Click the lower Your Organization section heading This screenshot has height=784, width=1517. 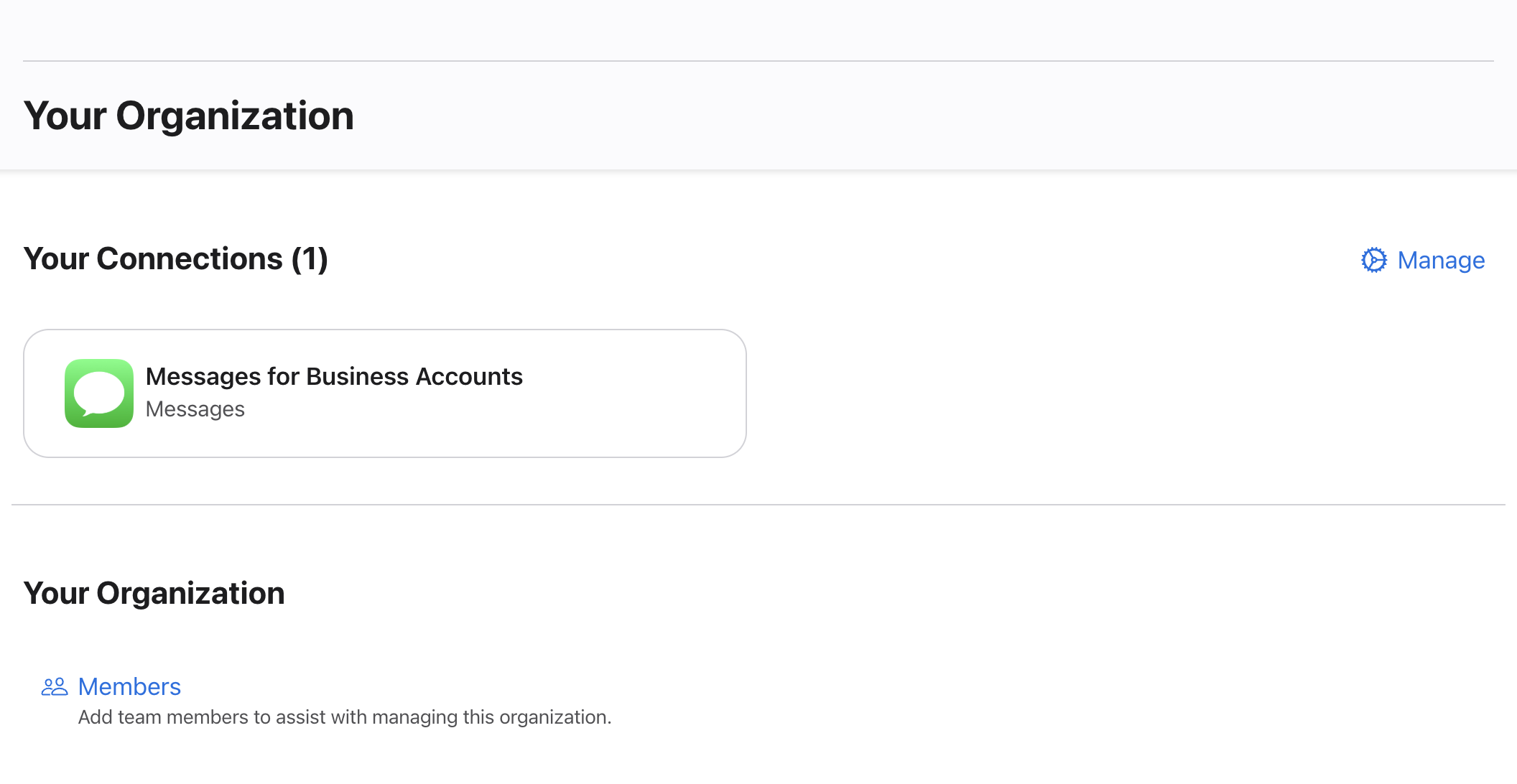[x=154, y=593]
